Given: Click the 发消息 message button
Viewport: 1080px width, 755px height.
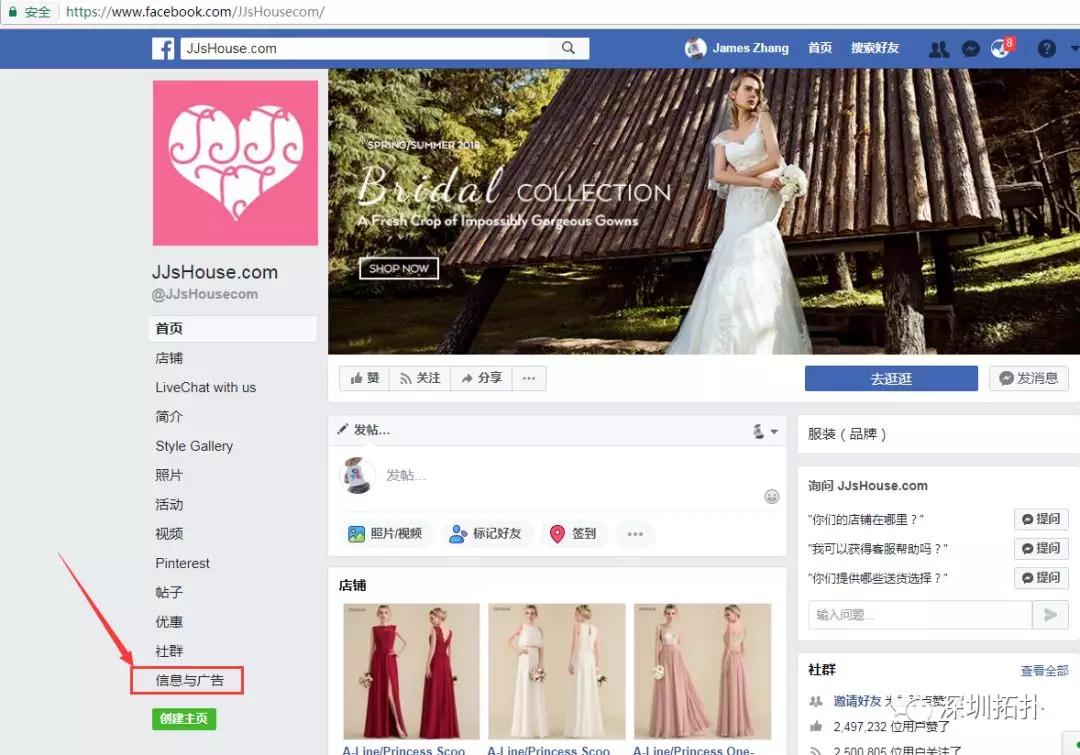Looking at the screenshot, I should coord(1029,378).
